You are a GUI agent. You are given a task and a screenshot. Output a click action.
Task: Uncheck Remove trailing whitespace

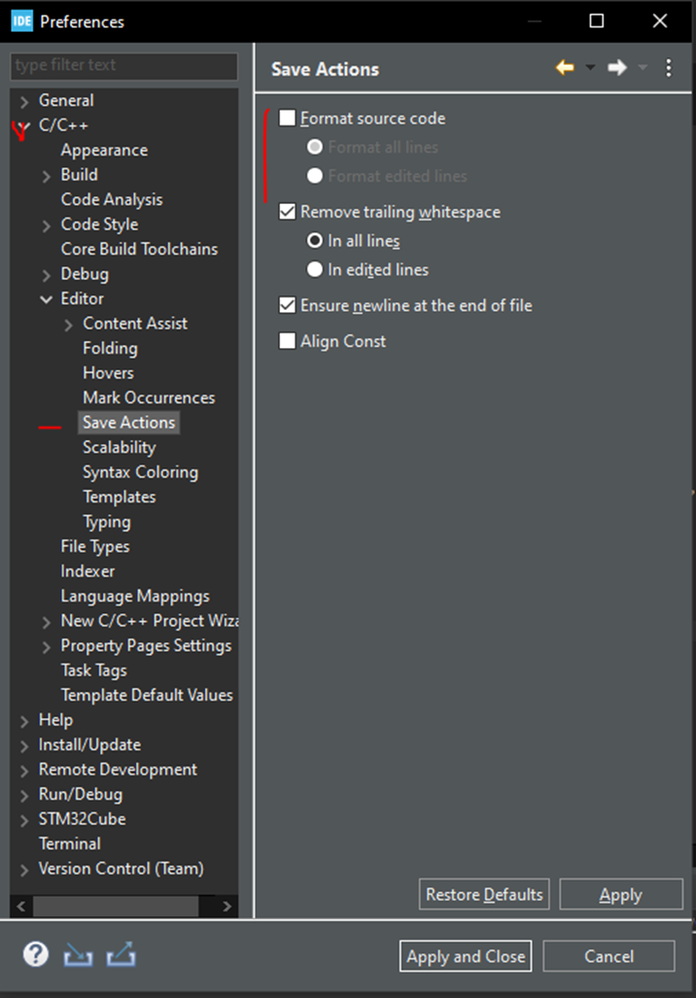288,212
